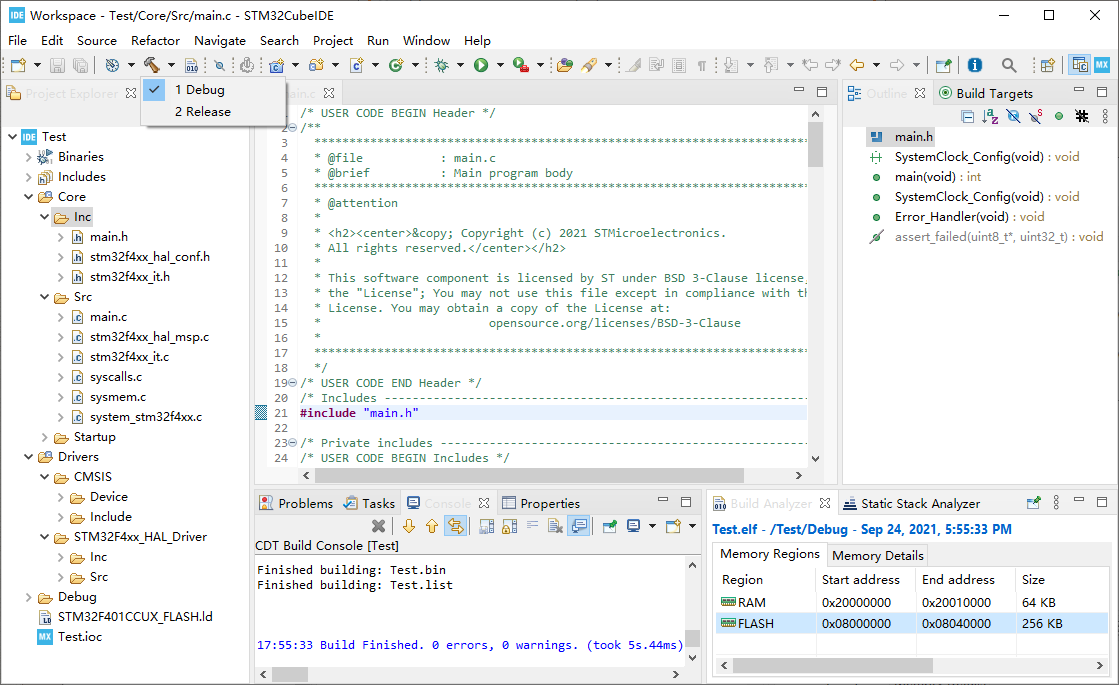Toggle Show Console When Output Changes
The width and height of the screenshot is (1119, 685).
coord(579,526)
